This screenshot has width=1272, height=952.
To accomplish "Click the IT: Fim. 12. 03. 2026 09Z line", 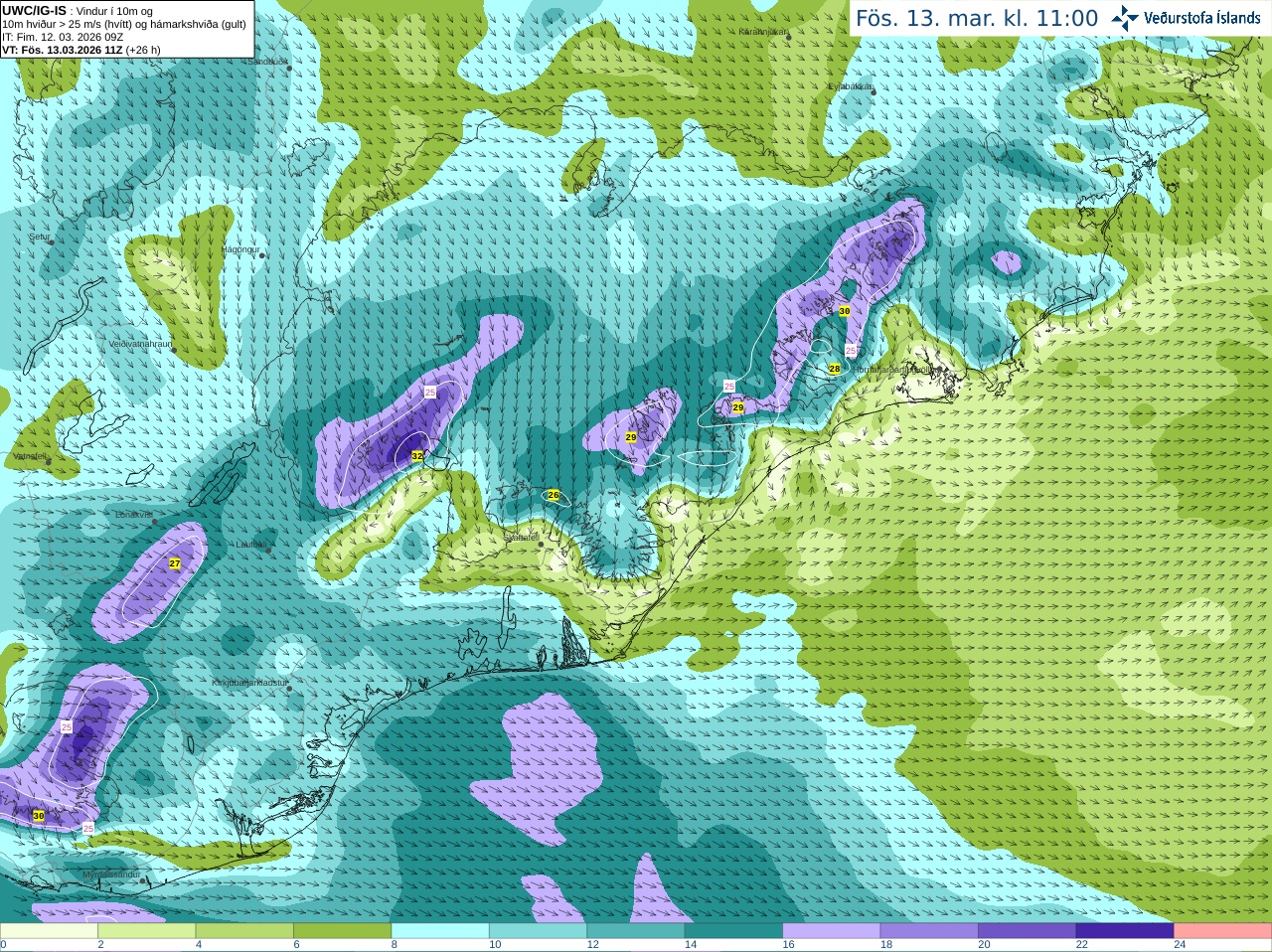I will (x=63, y=37).
